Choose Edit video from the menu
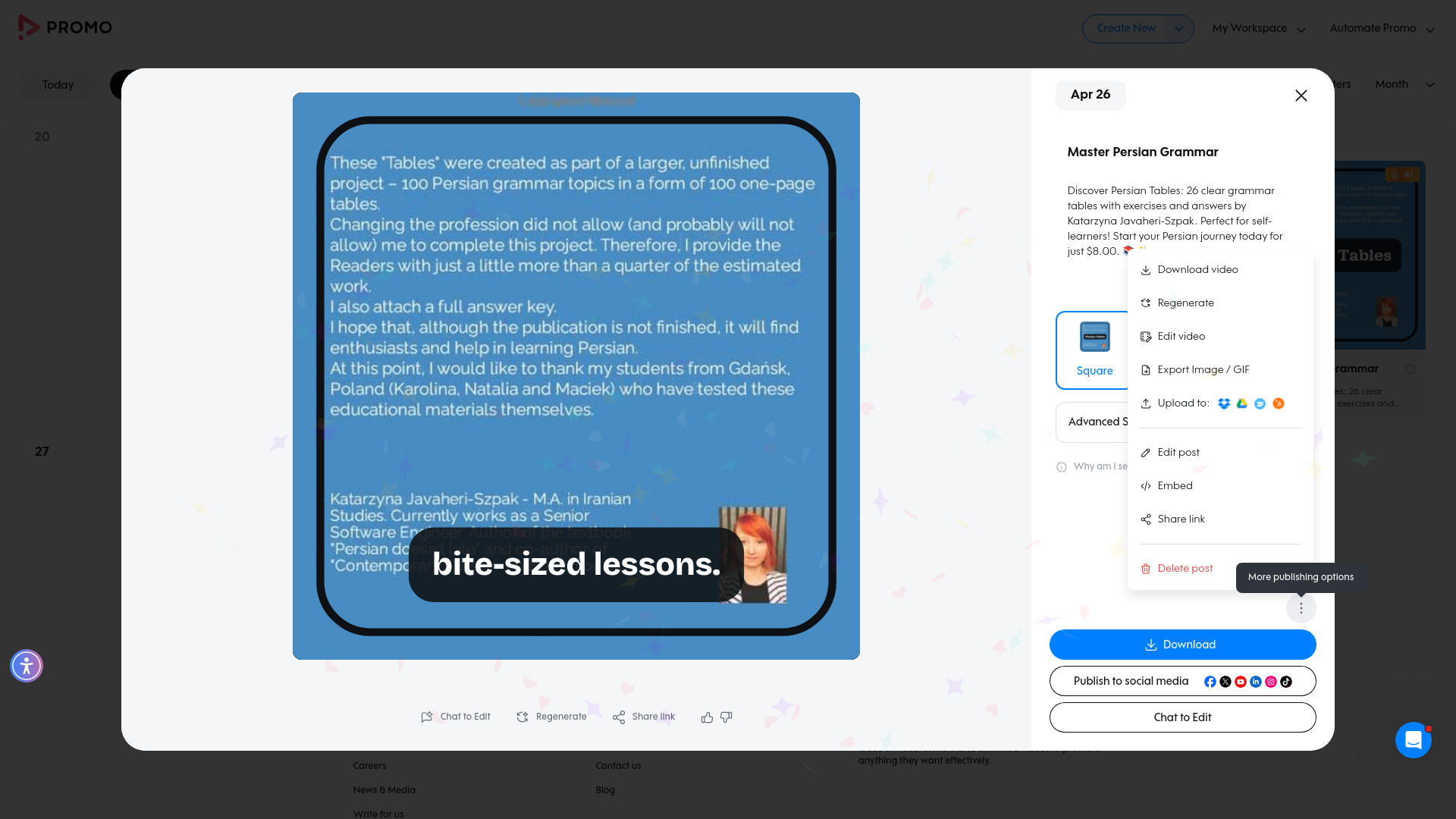This screenshot has height=819, width=1456. tap(1180, 336)
